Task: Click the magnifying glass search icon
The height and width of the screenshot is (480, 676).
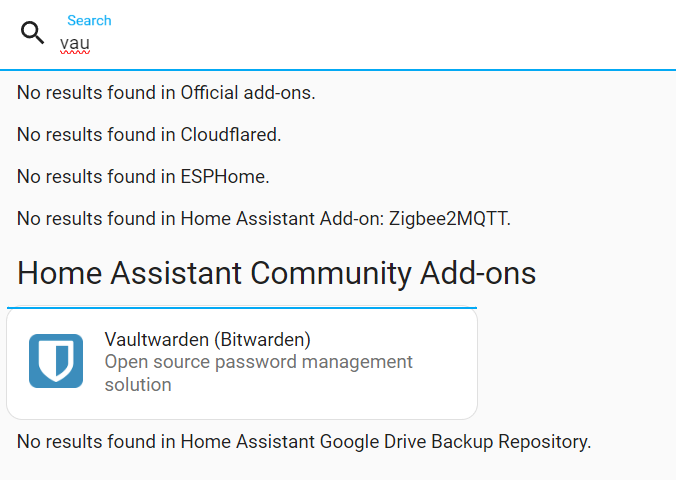Action: pos(32,33)
